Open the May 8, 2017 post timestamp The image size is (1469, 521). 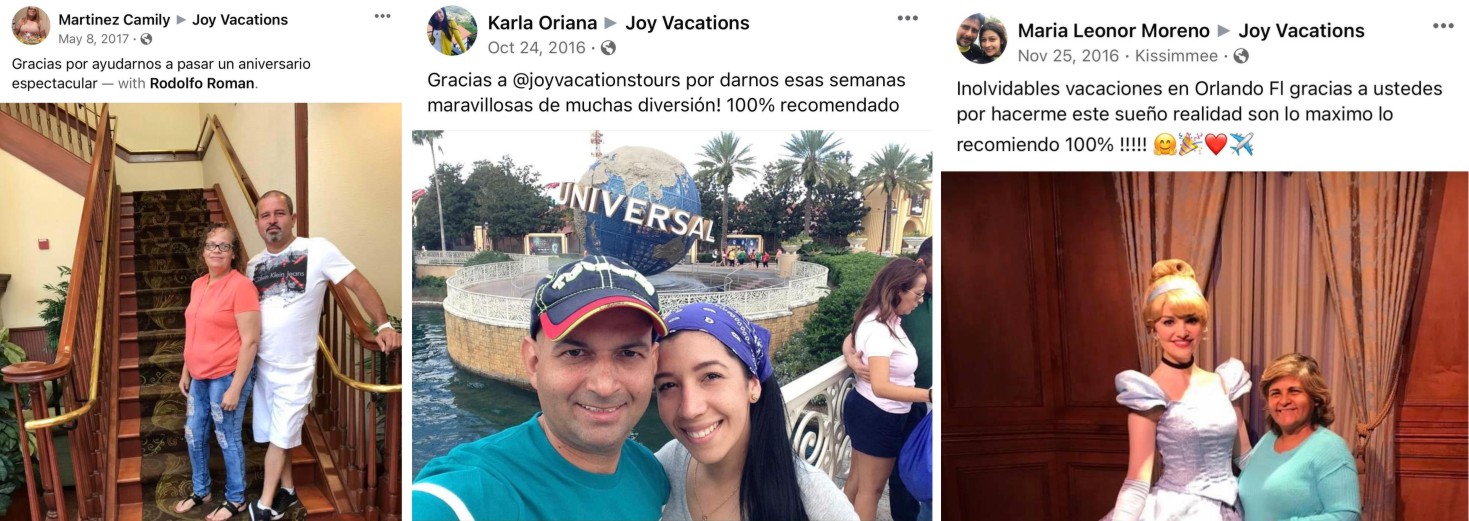(94, 39)
